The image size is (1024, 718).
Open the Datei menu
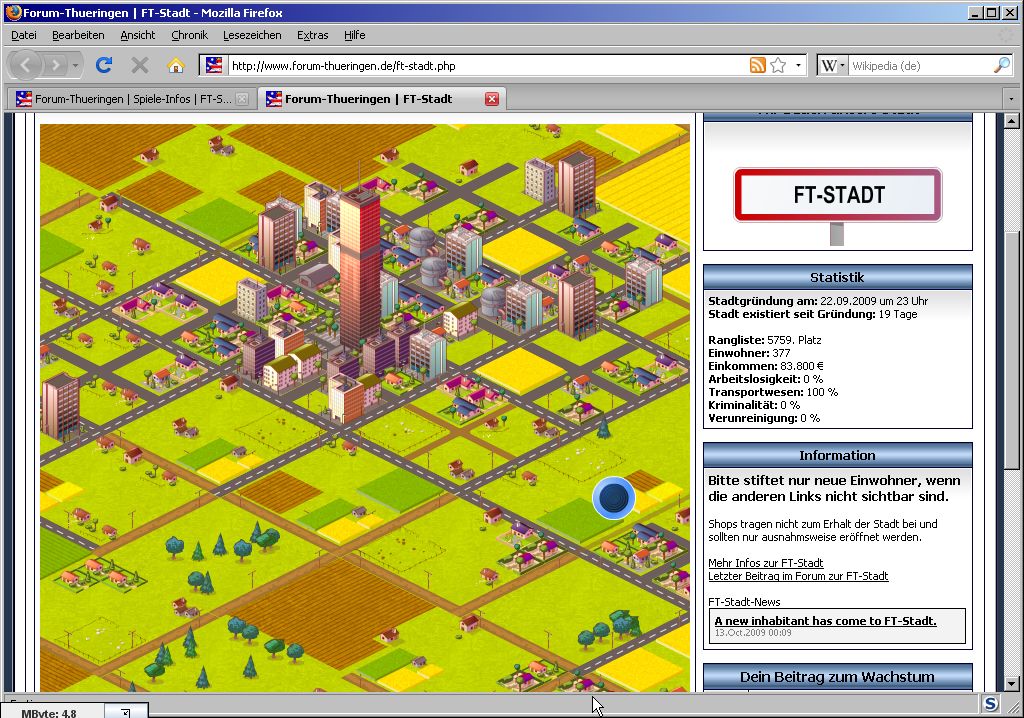point(24,35)
